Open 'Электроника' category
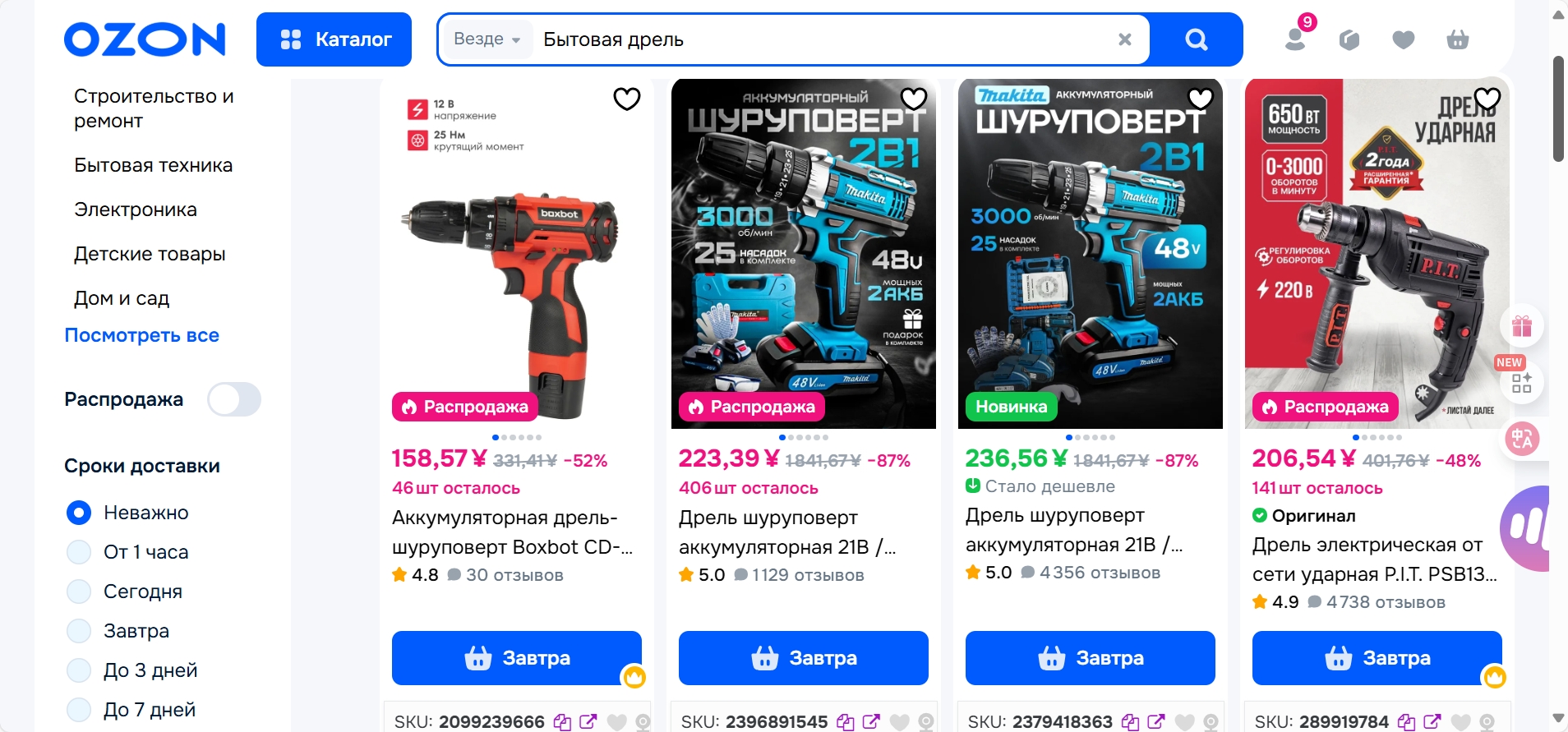Image resolution: width=1568 pixels, height=732 pixels. coord(136,209)
